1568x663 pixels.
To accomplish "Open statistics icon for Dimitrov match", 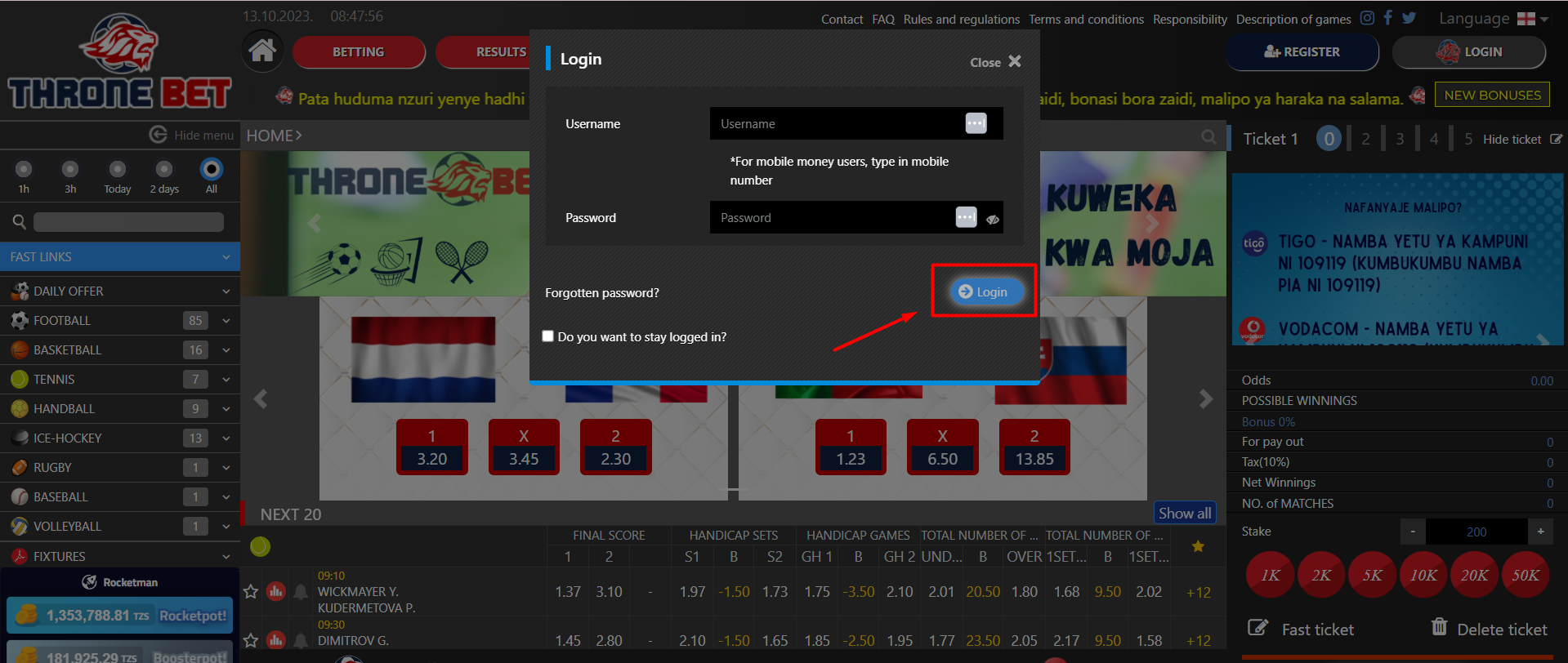I will (276, 640).
